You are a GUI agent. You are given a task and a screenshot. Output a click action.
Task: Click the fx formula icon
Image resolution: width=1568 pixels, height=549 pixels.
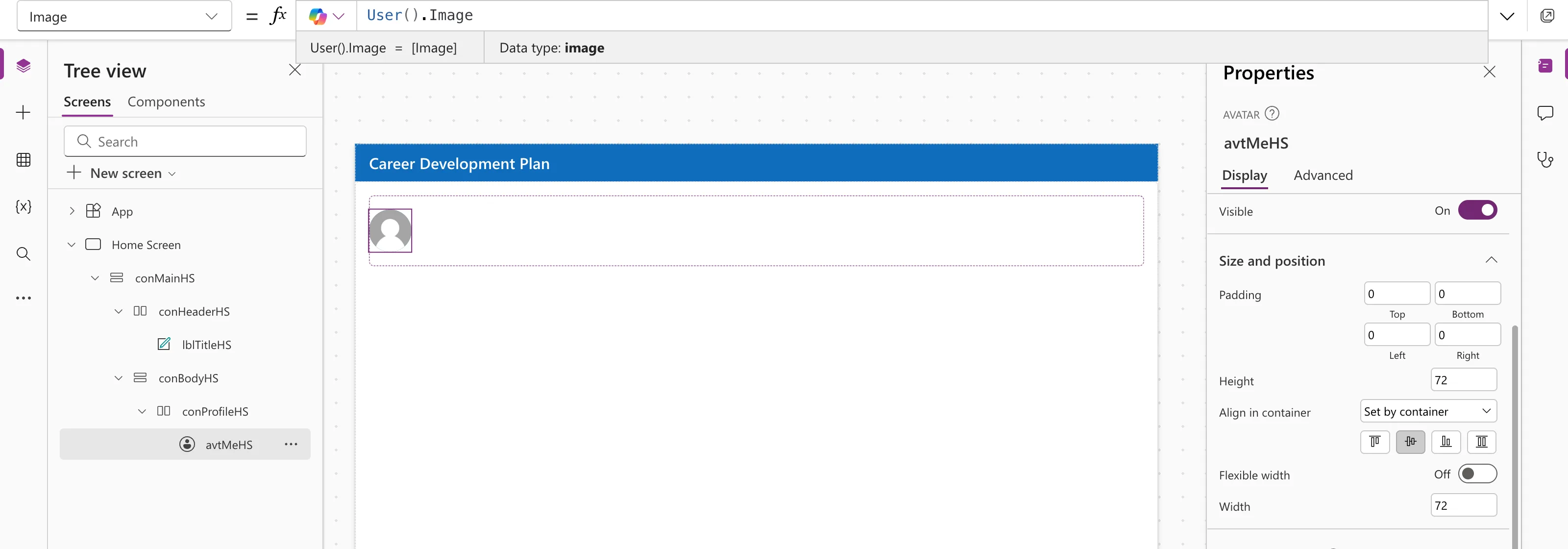[277, 15]
